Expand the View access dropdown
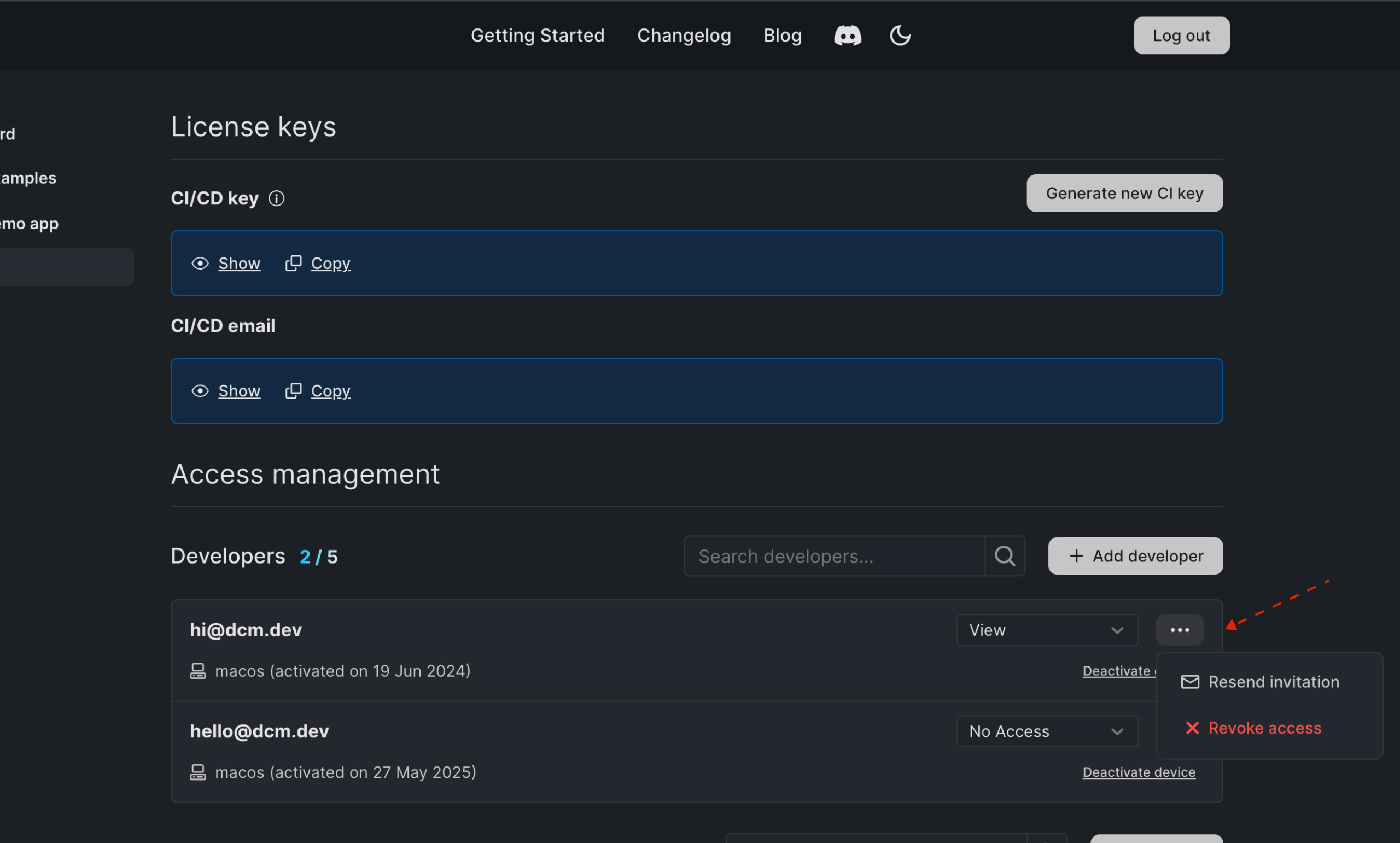 click(x=1047, y=630)
